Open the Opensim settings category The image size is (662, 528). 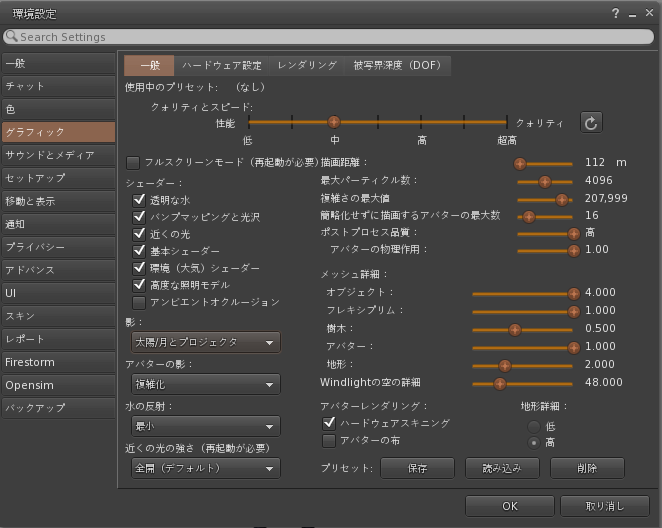(58, 385)
